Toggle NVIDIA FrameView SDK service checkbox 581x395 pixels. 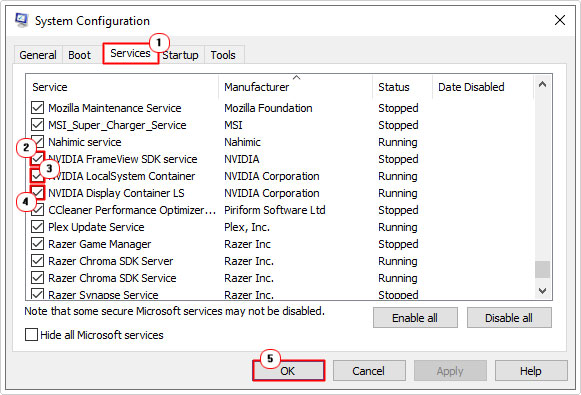(x=37, y=159)
